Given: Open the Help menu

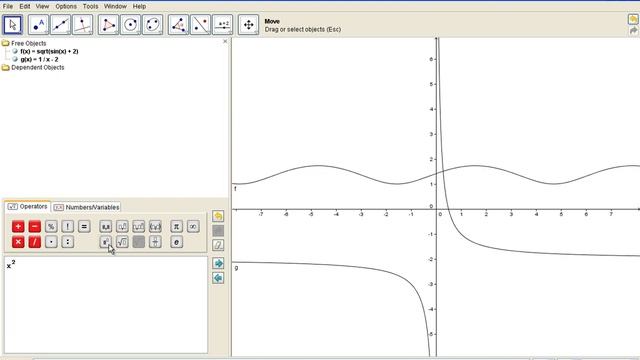Looking at the screenshot, I should pyautogui.click(x=139, y=7).
